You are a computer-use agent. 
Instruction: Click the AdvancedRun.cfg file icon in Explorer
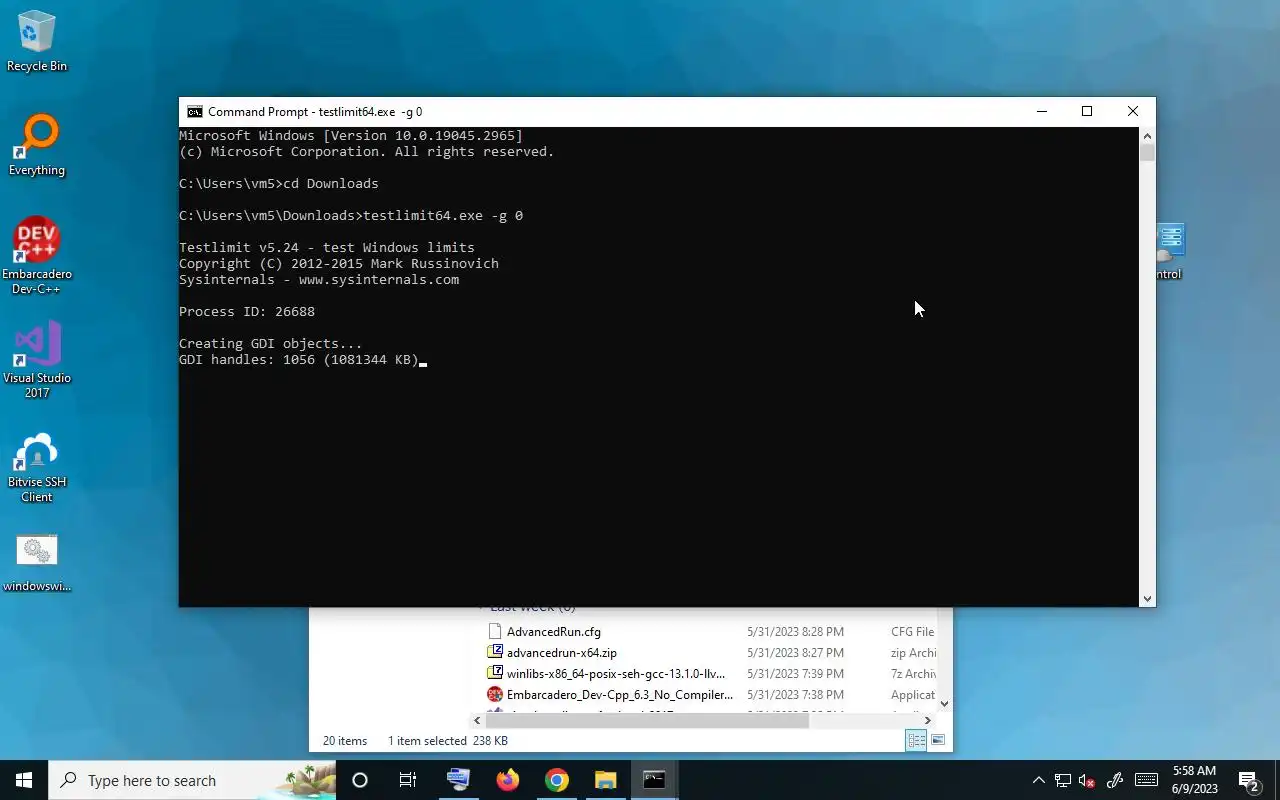click(x=494, y=632)
